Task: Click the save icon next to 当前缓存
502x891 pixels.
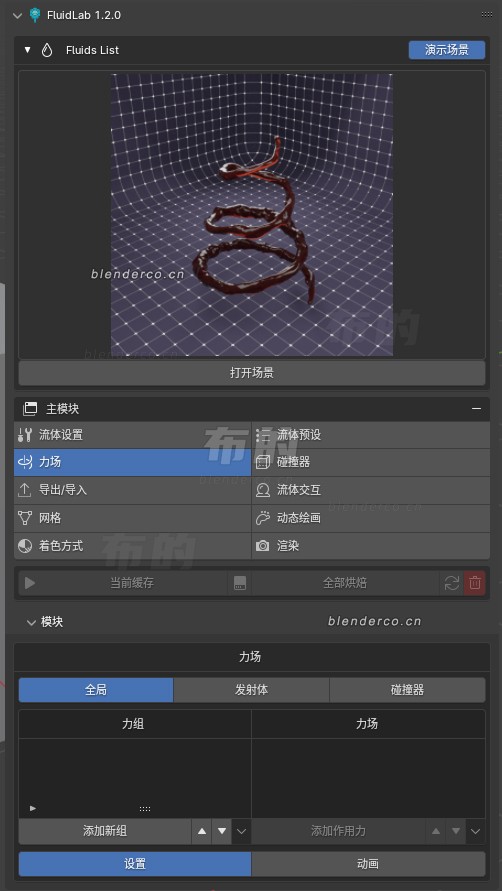Action: [x=240, y=583]
